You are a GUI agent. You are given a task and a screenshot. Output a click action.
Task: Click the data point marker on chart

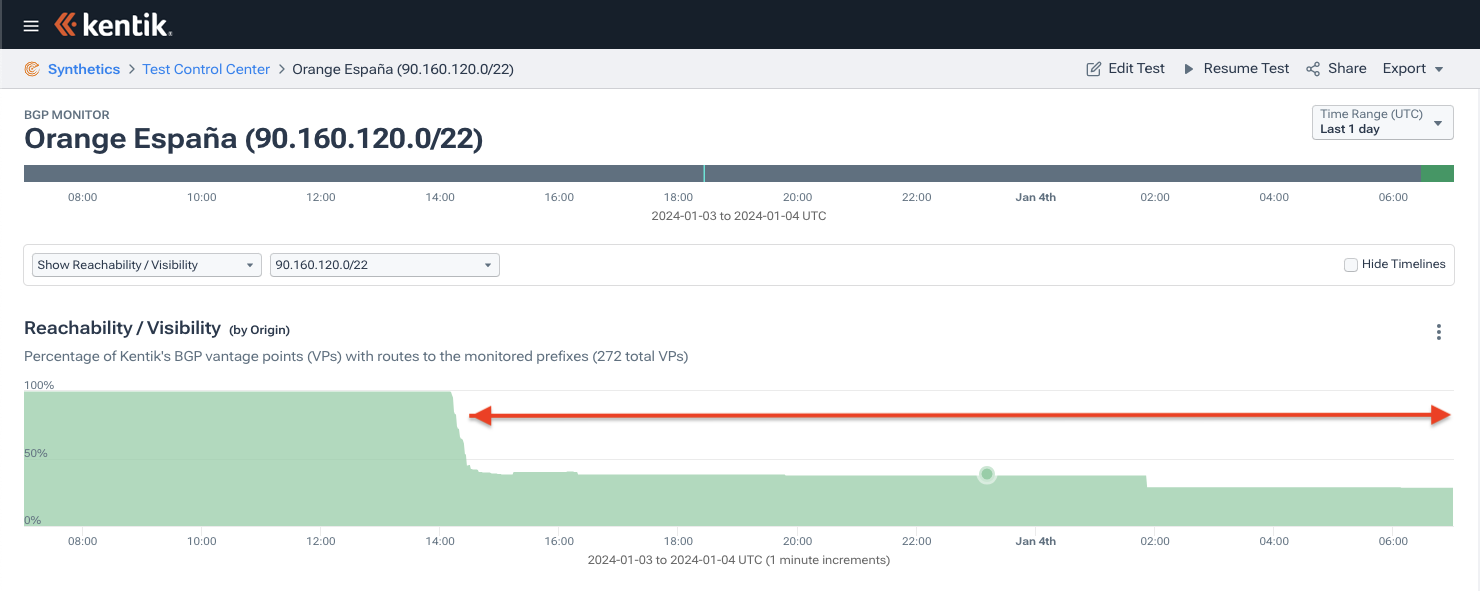click(x=987, y=474)
